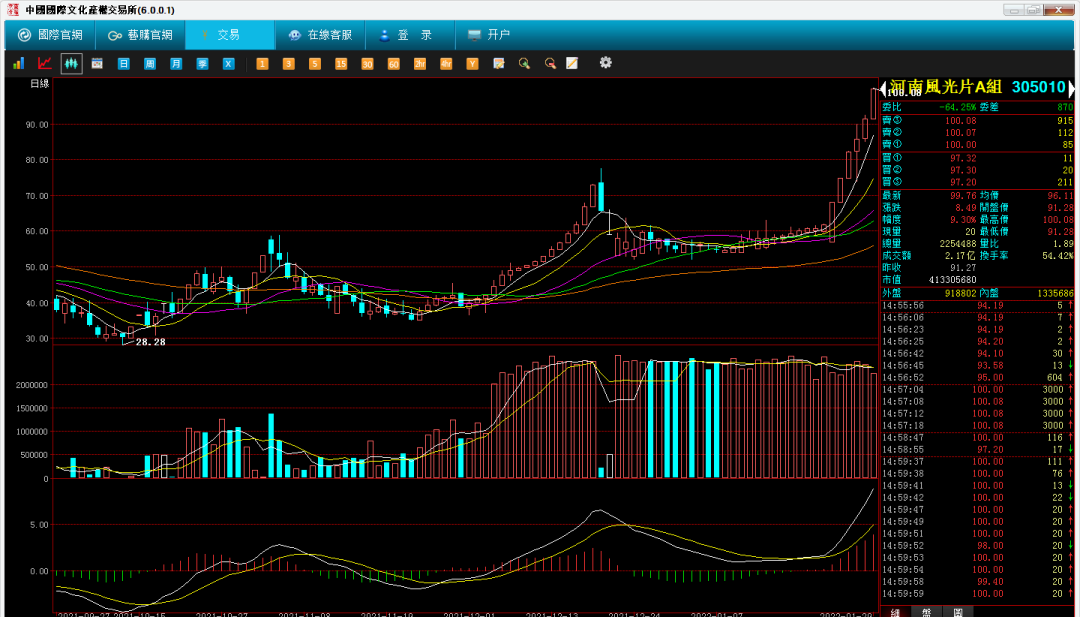The width and height of the screenshot is (1080, 617).
Task: Open the note/edit indicator icon
Action: click(499, 63)
